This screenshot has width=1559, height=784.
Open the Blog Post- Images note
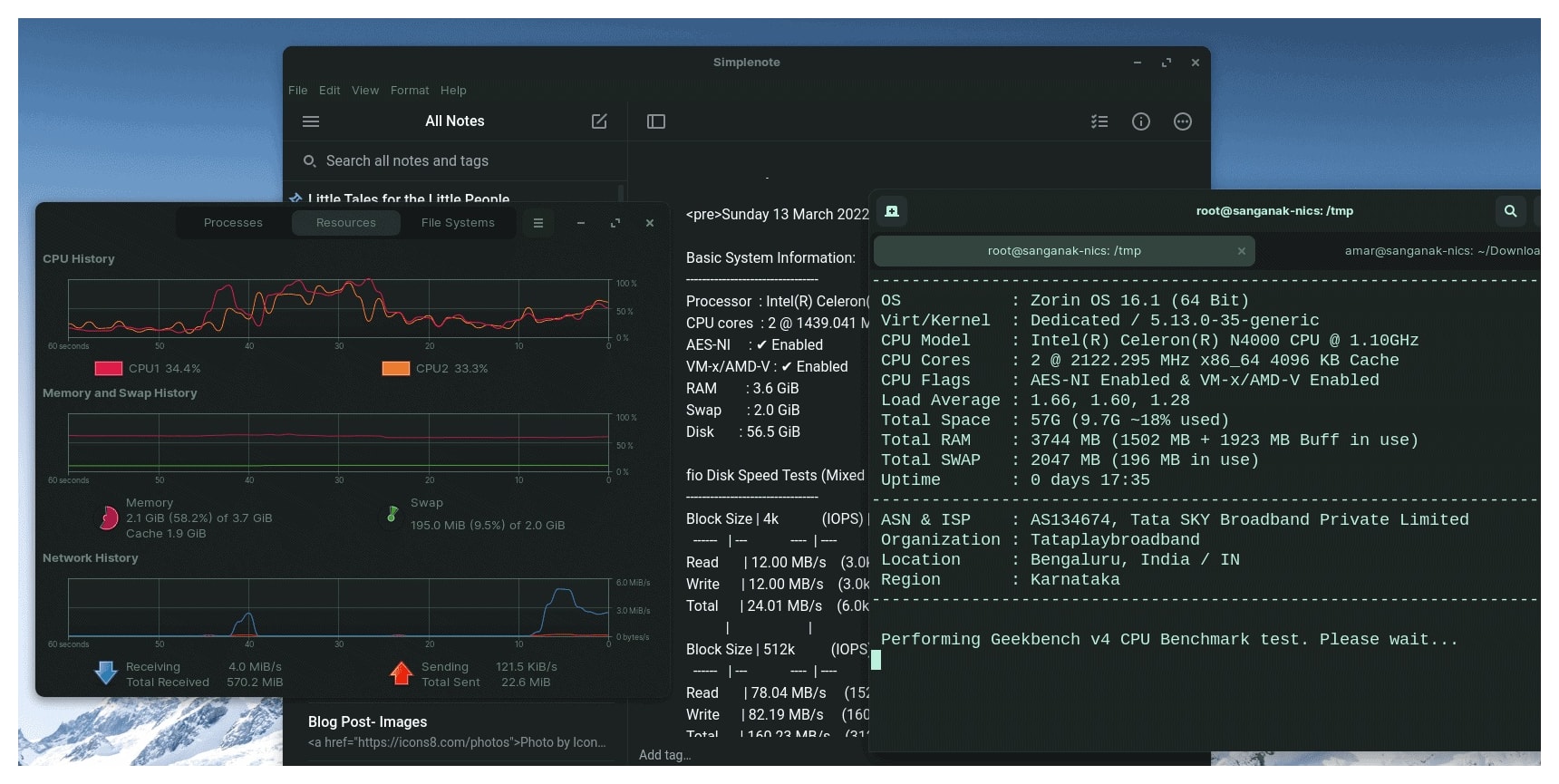[458, 731]
